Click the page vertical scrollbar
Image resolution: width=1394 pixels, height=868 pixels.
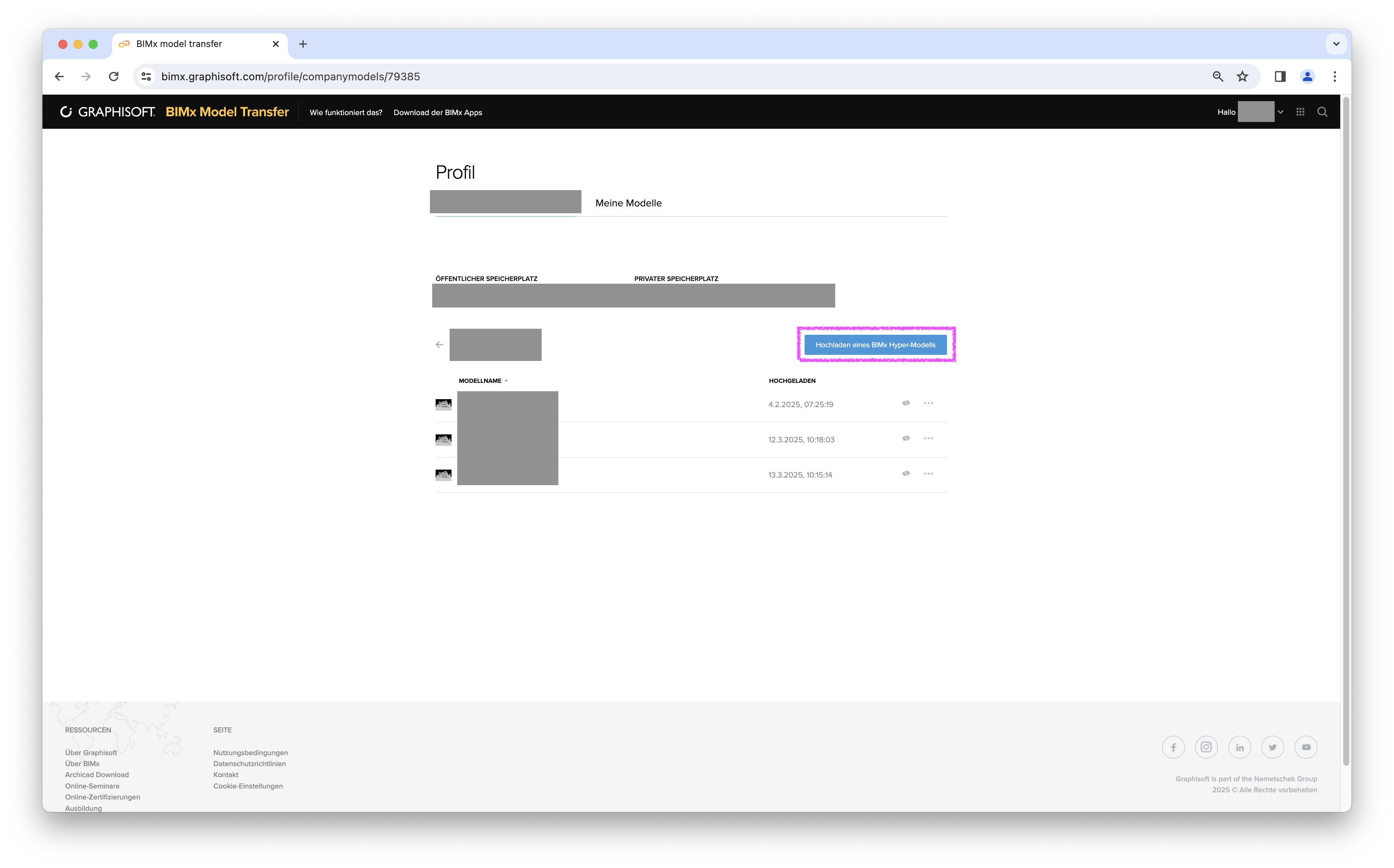(x=1345, y=431)
